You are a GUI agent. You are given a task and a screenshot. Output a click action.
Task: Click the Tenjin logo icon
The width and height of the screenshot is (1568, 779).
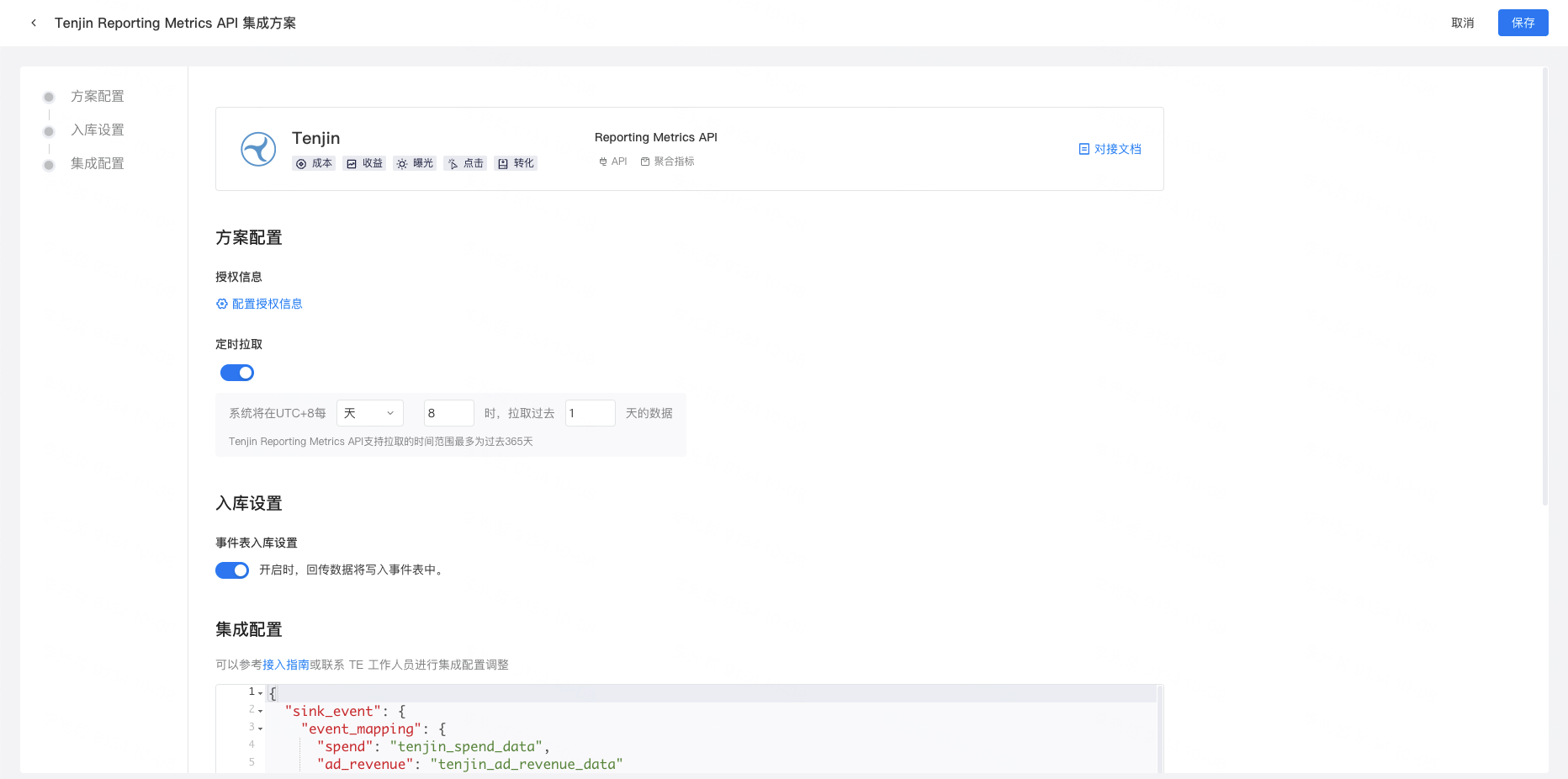(258, 149)
